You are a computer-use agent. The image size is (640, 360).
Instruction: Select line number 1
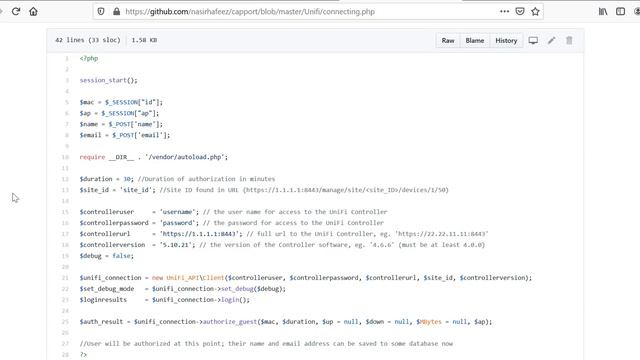click(67, 58)
